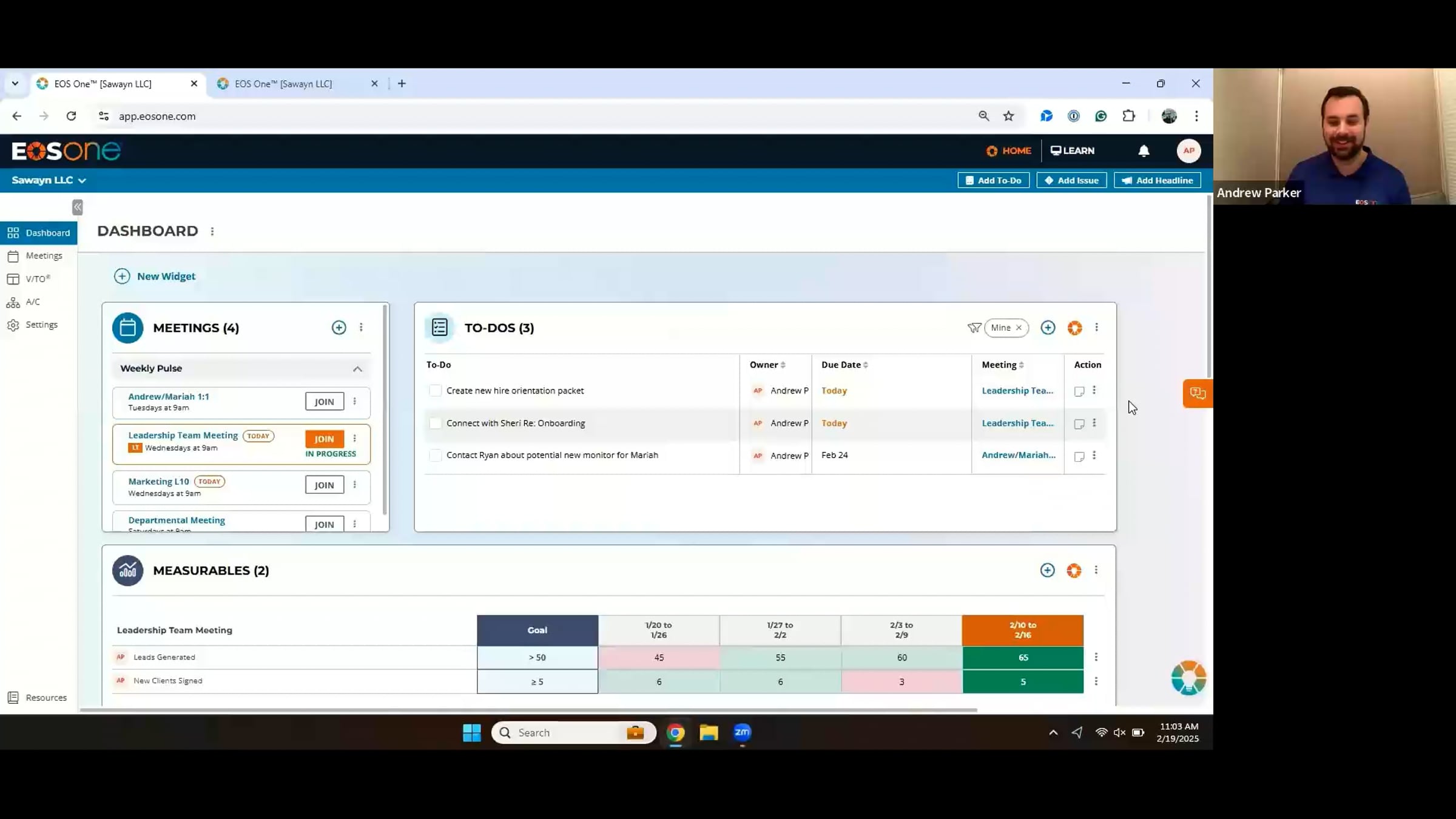Collapse the Weekly Pulse section

coord(357,369)
